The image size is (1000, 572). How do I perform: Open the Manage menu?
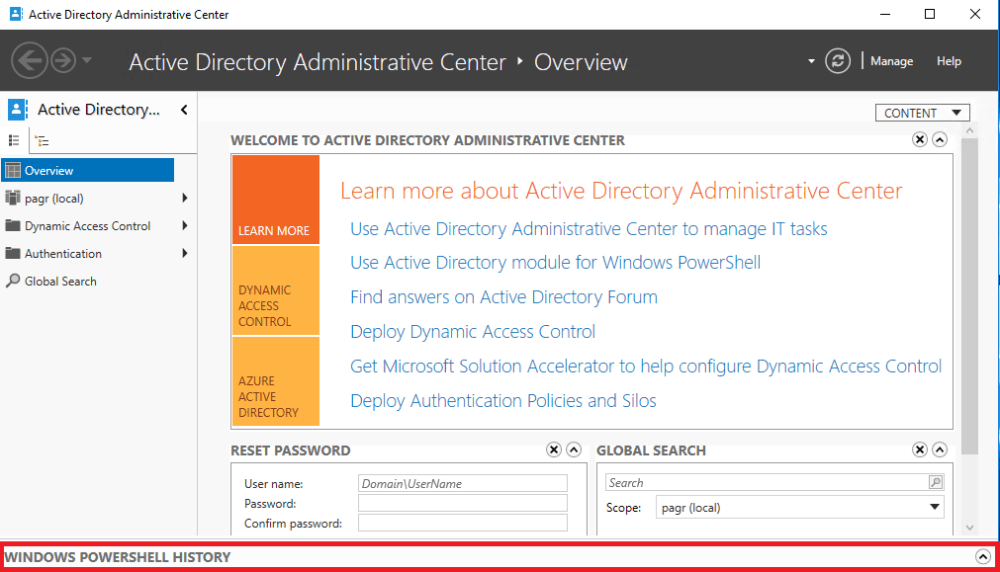click(x=891, y=61)
